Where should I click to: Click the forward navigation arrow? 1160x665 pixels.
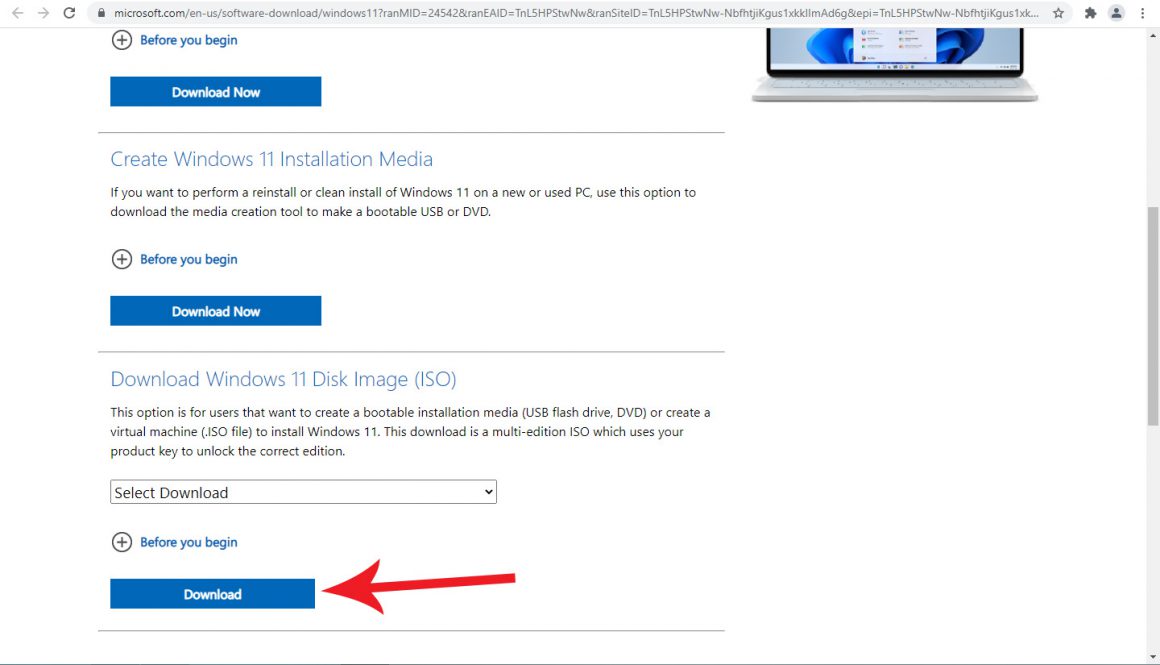pos(43,13)
